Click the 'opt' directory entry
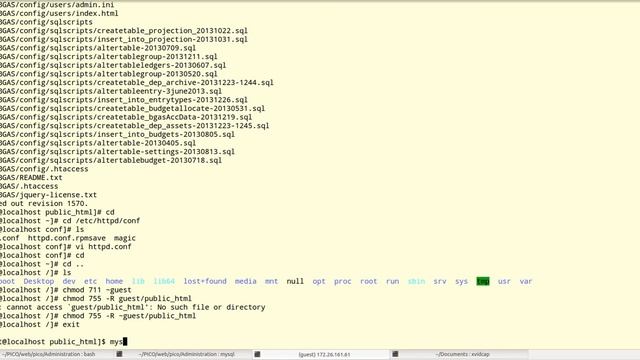The width and height of the screenshot is (640, 360). [x=319, y=281]
